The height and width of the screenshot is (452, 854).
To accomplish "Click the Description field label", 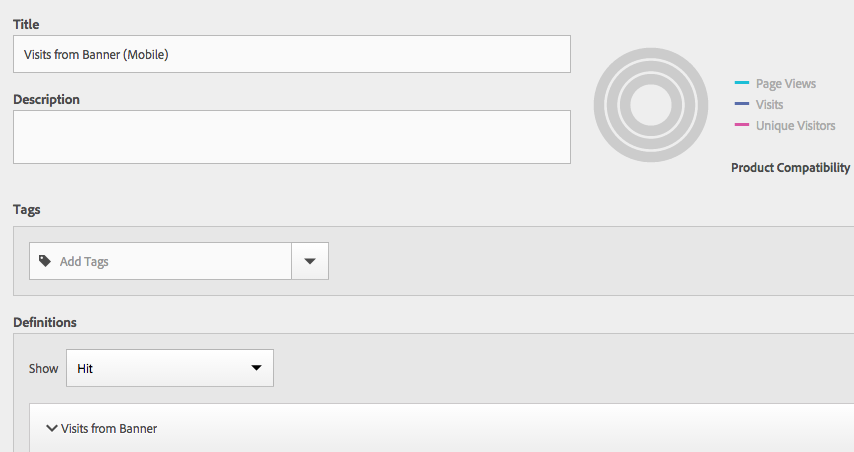I will [46, 99].
